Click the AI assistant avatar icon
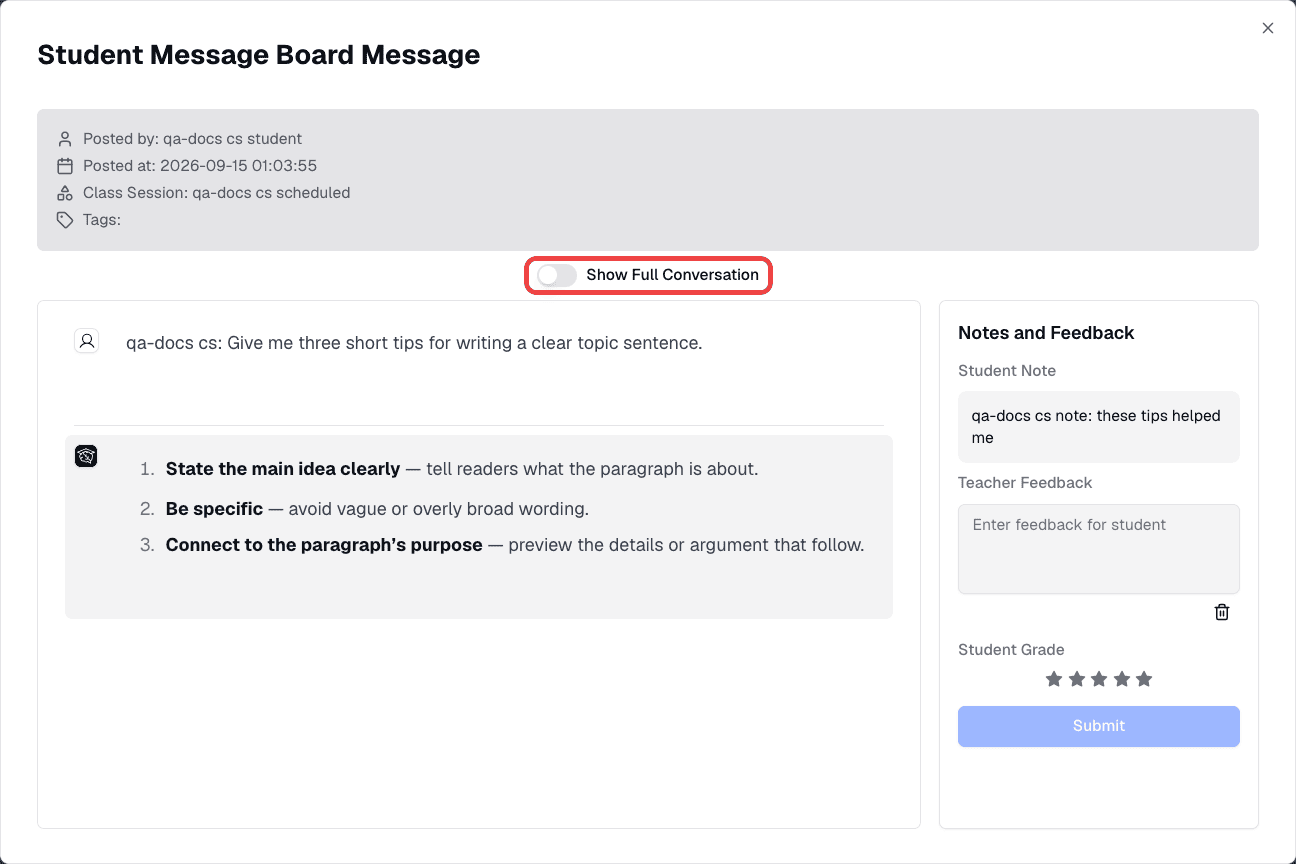1296x864 pixels. coord(86,456)
